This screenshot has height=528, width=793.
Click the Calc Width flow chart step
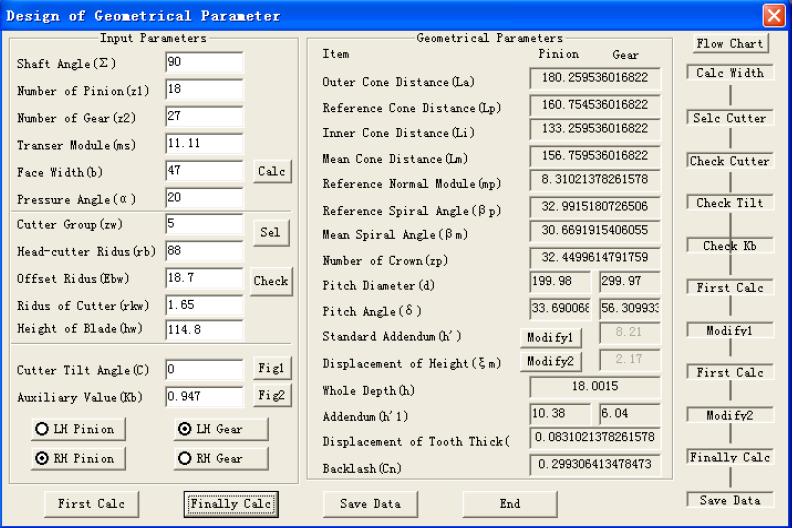click(730, 73)
